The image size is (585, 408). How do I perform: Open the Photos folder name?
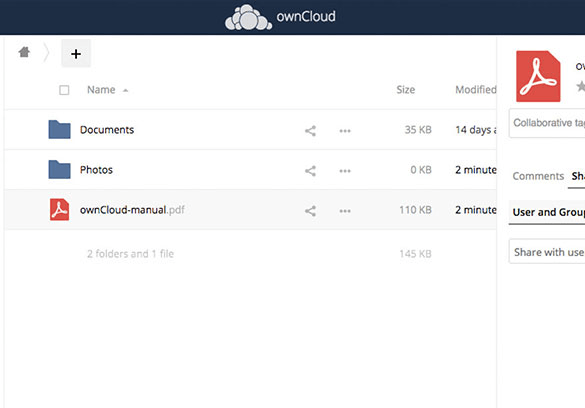coord(96,170)
